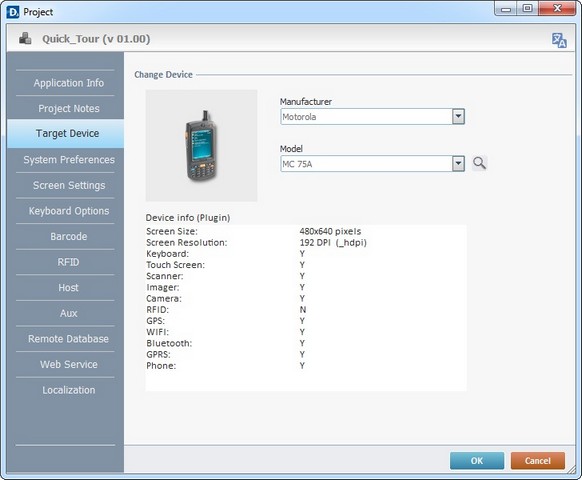Screen dimensions: 582x480
Task: Click the app logo in title bar
Action: click(13, 12)
